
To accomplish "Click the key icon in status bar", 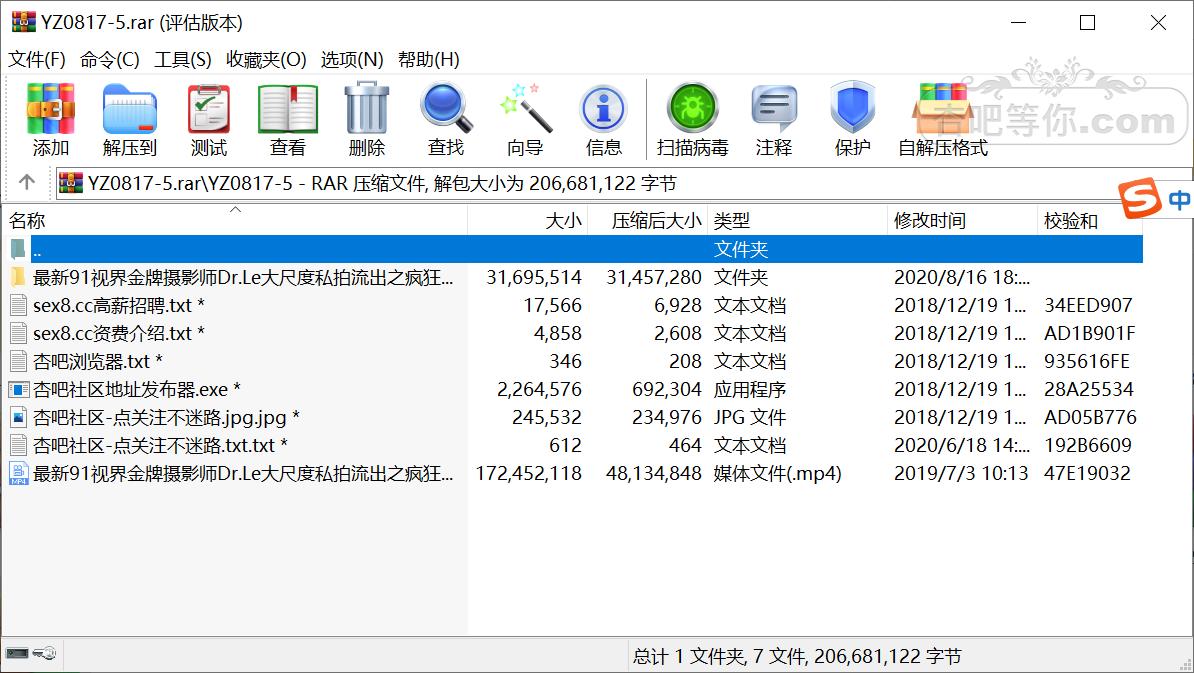I will [x=44, y=654].
